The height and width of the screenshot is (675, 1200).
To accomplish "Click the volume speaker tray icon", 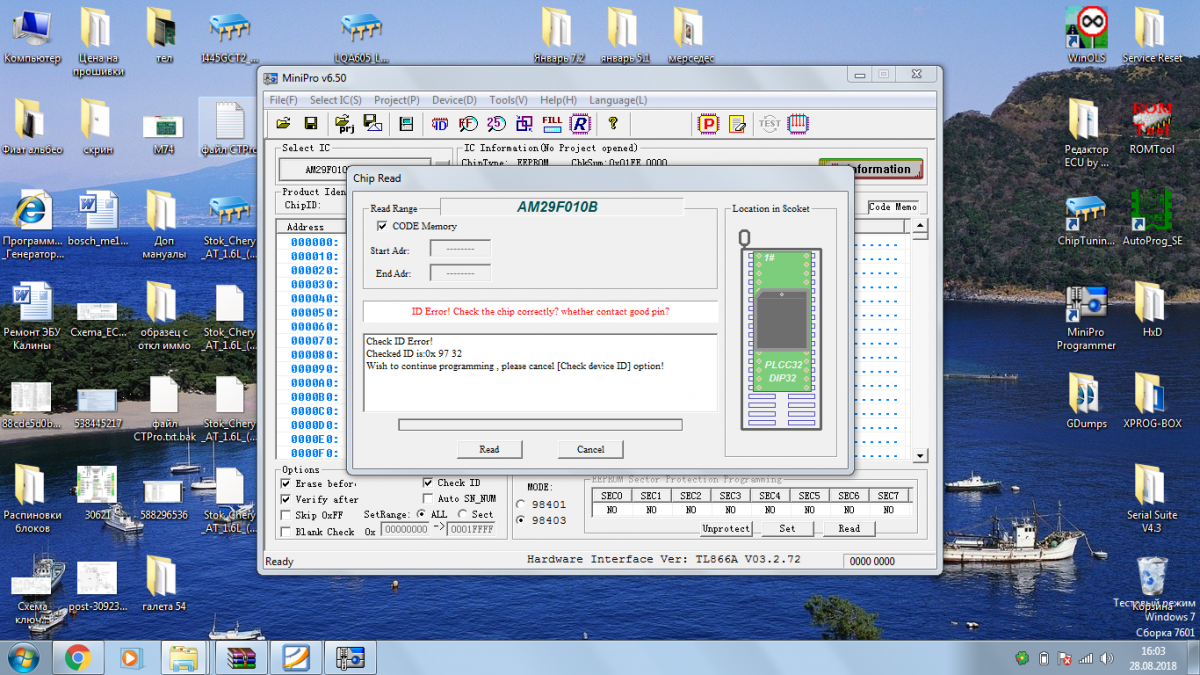I will (1109, 658).
